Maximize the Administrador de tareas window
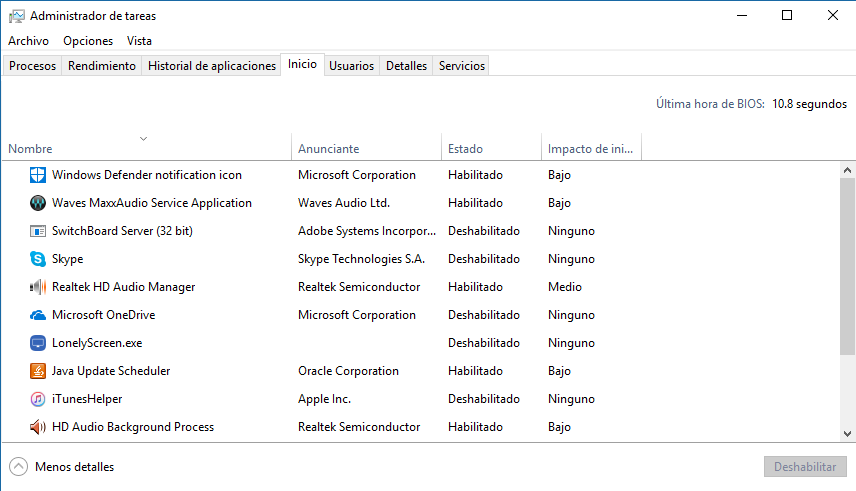The image size is (856, 491). pyautogui.click(x=787, y=15)
